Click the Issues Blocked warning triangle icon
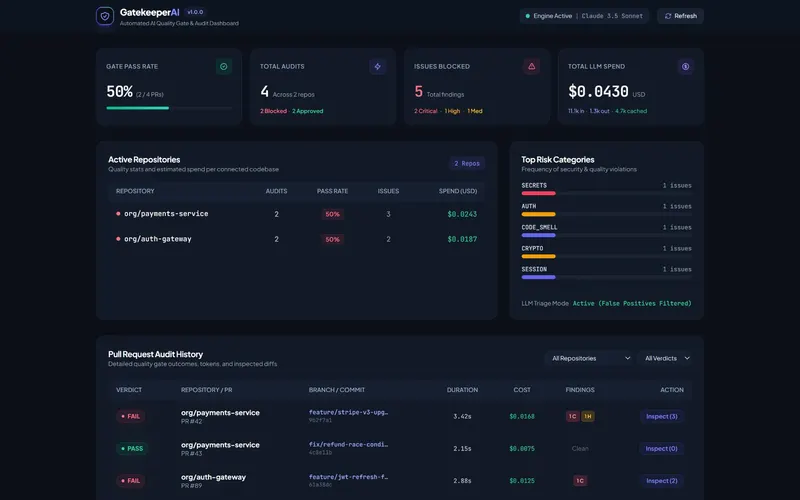This screenshot has height=500, width=800. [531, 66]
